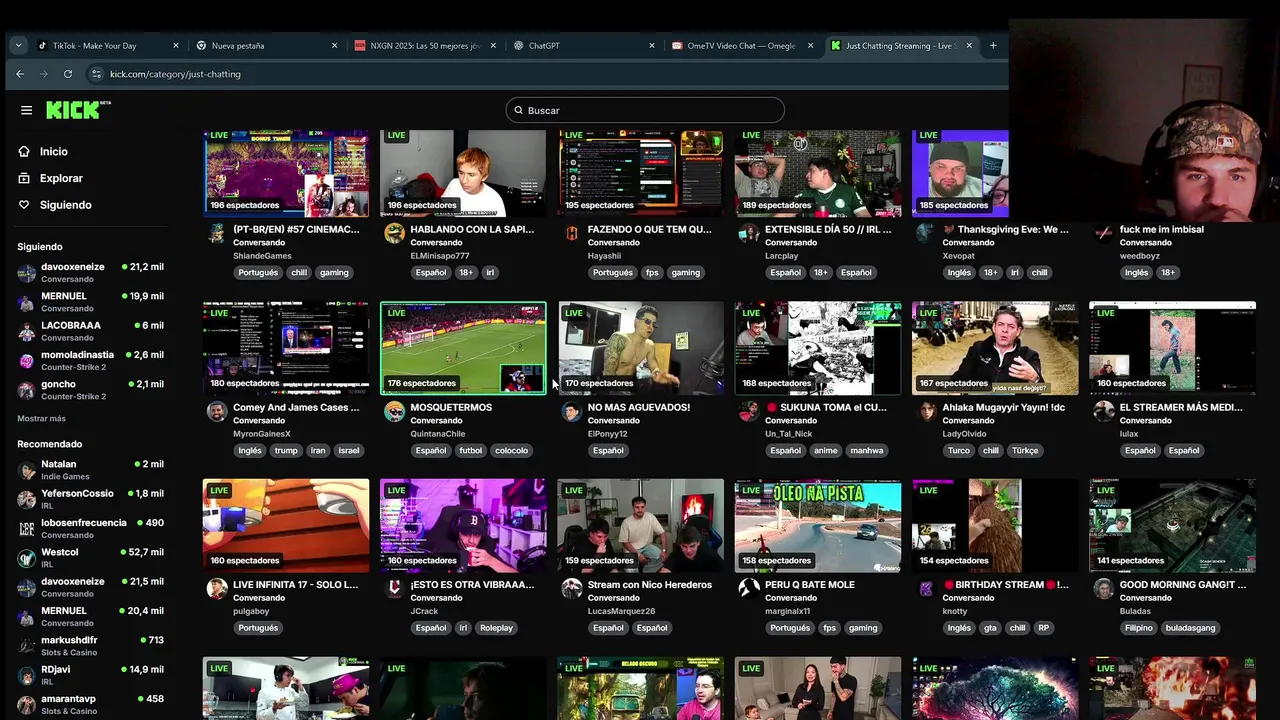This screenshot has height=720, width=1280.
Task: Open LIVE INFINITA 17 stream thumbnail
Action: [x=286, y=526]
